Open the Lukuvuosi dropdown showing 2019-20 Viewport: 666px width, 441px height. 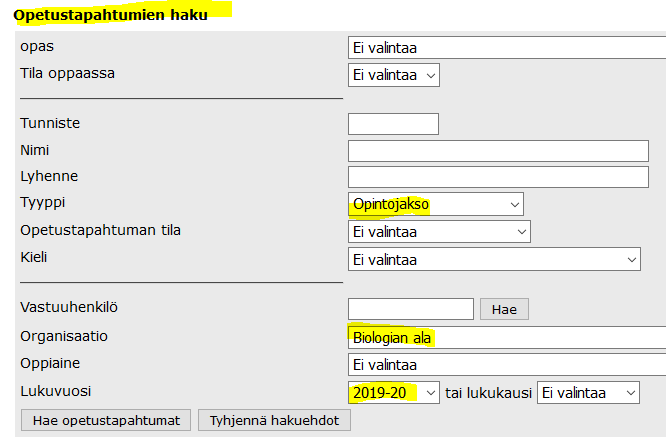pyautogui.click(x=393, y=393)
